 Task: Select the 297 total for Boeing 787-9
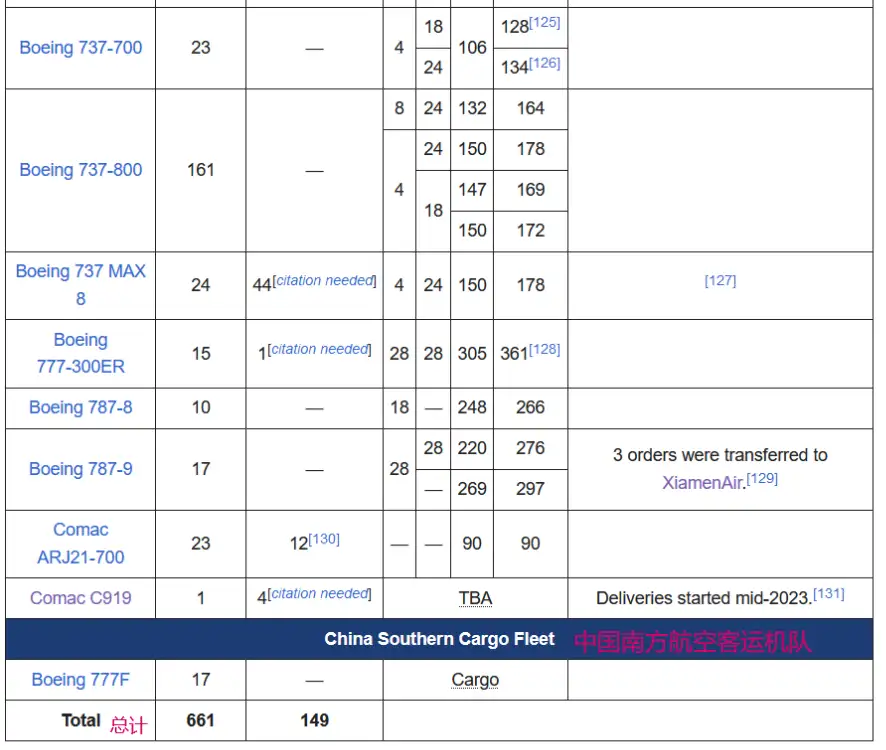[x=531, y=489]
